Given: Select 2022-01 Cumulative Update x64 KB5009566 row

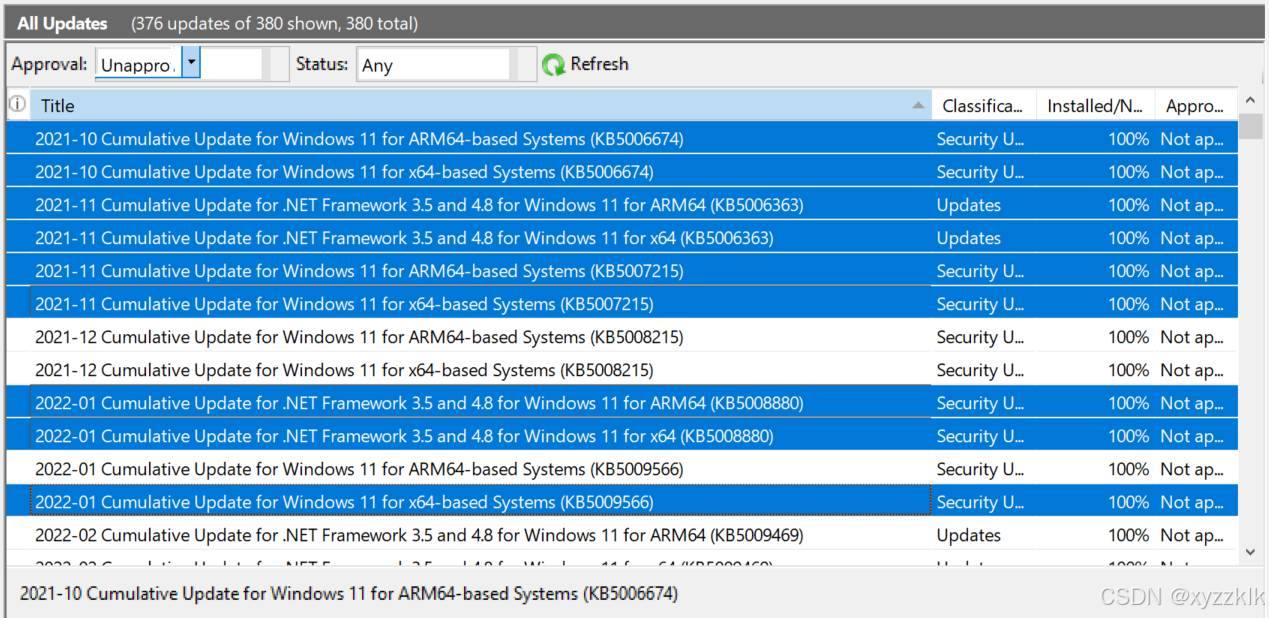Looking at the screenshot, I should point(622,502).
